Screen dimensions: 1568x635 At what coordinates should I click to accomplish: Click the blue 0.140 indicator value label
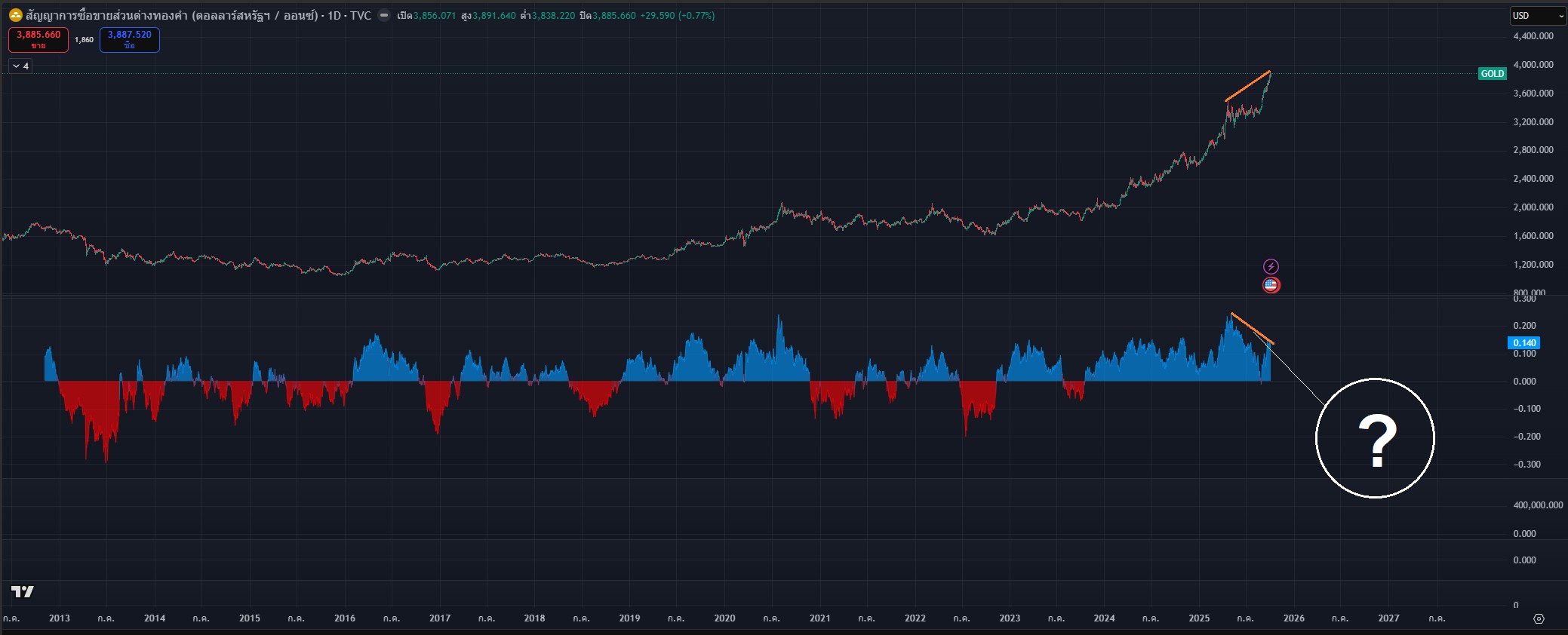(1524, 343)
